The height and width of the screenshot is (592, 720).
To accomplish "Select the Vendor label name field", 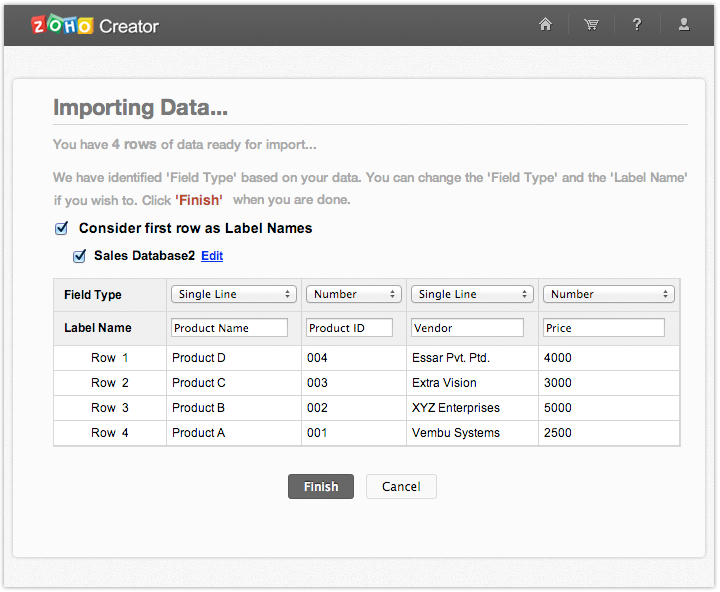I will (x=467, y=328).
